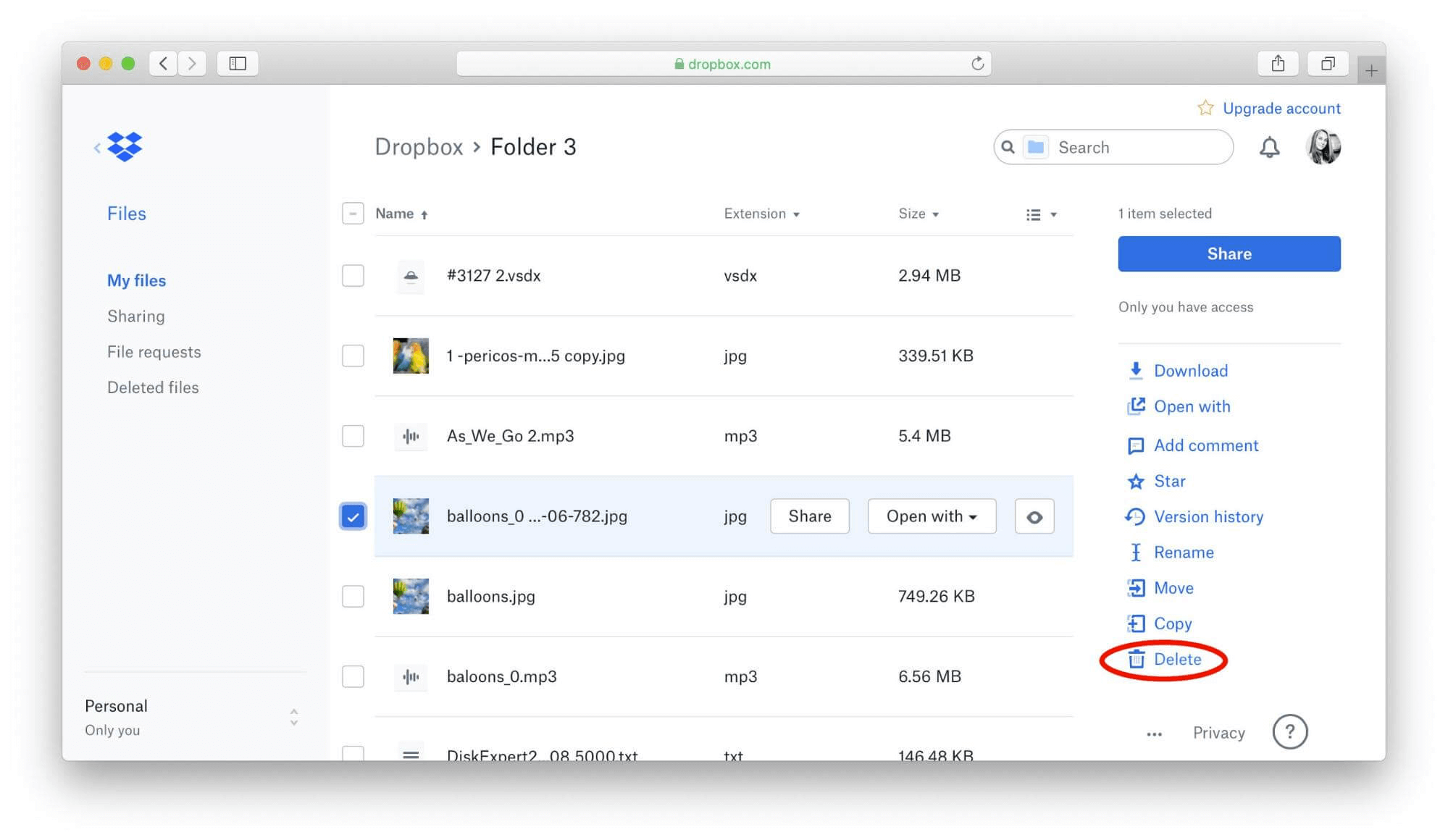Click the Copy icon in sidebar

pyautogui.click(x=1136, y=623)
